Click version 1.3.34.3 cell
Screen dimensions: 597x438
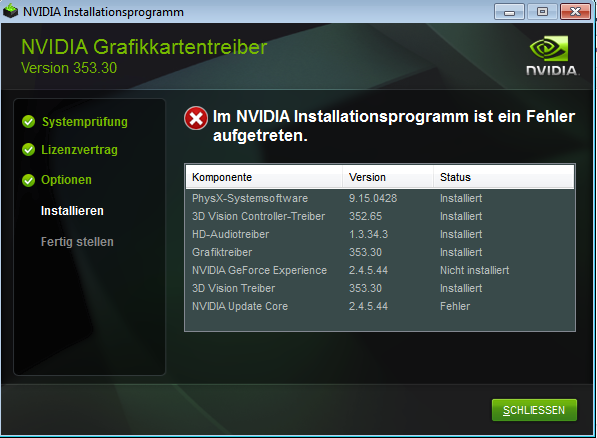coord(368,234)
